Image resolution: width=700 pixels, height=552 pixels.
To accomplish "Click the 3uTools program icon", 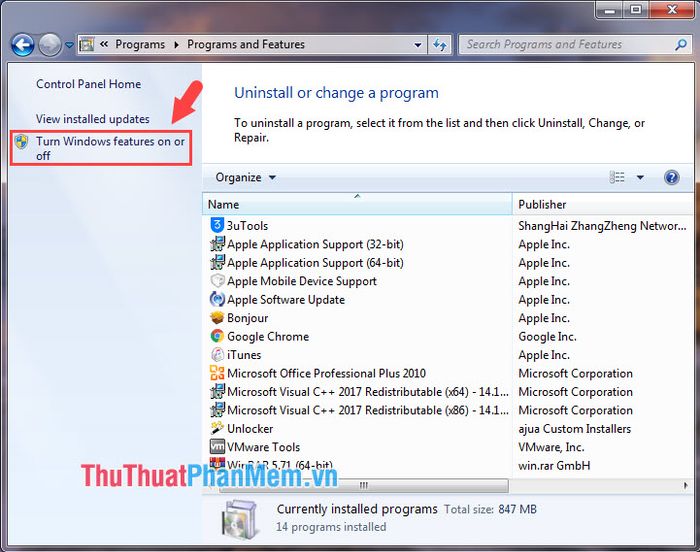I will pos(218,226).
